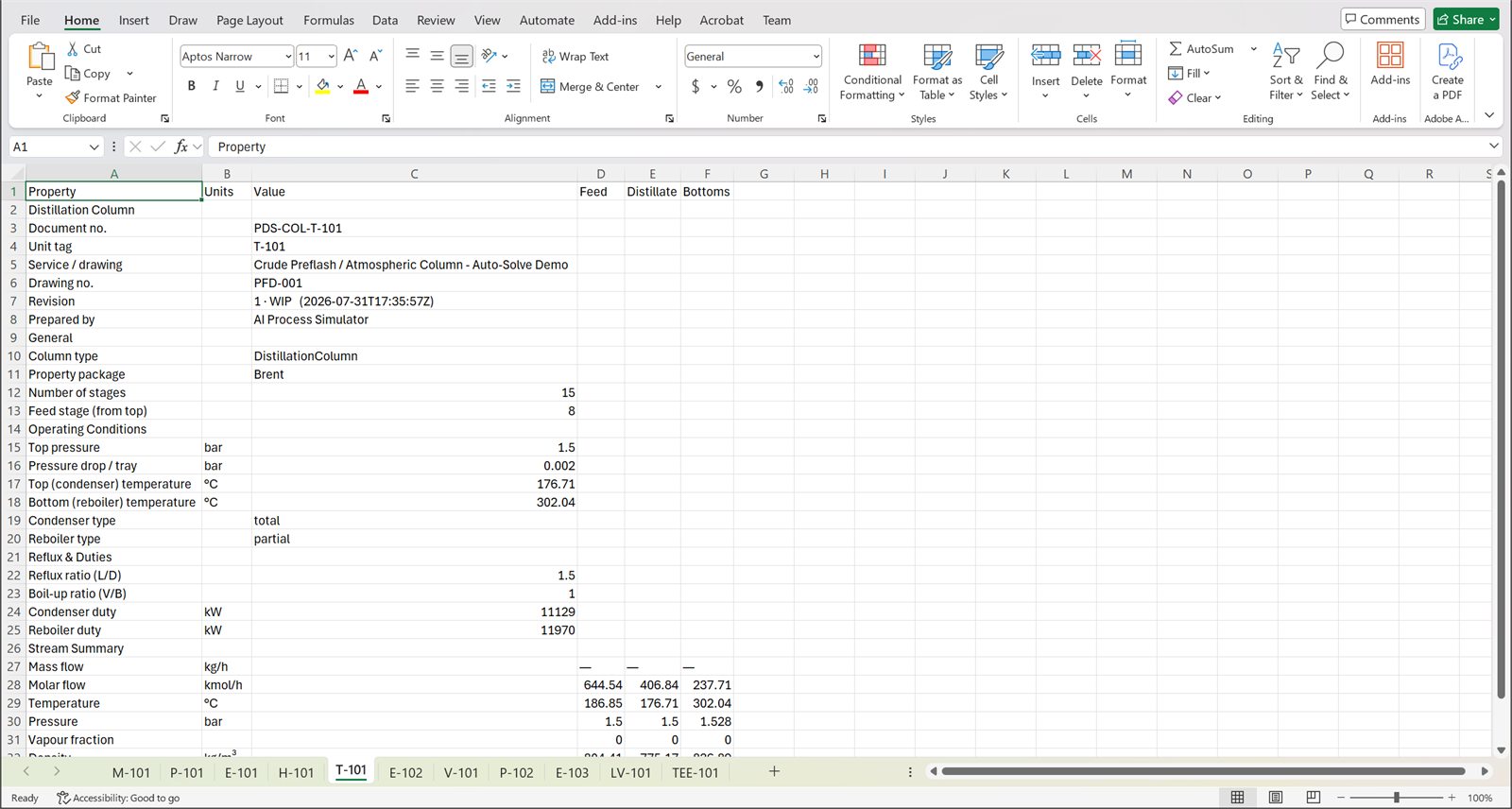Toggle Middle Align for cells
The image size is (1512, 809).
(x=437, y=56)
